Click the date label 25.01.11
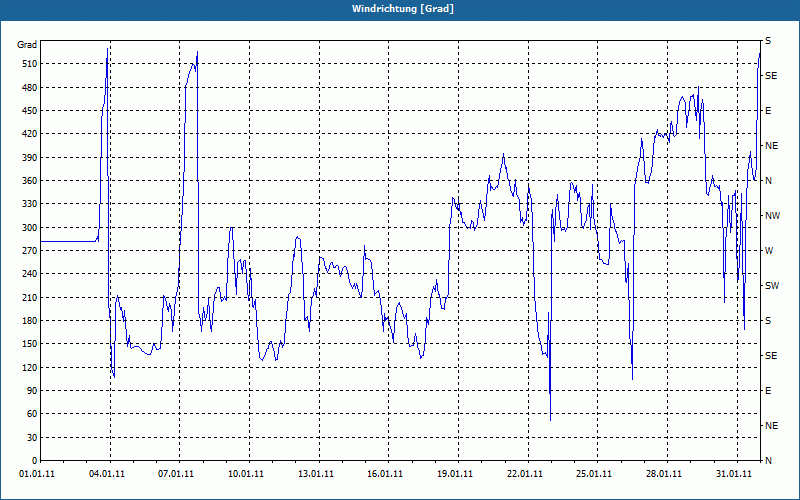This screenshot has width=800, height=500. pyautogui.click(x=594, y=474)
